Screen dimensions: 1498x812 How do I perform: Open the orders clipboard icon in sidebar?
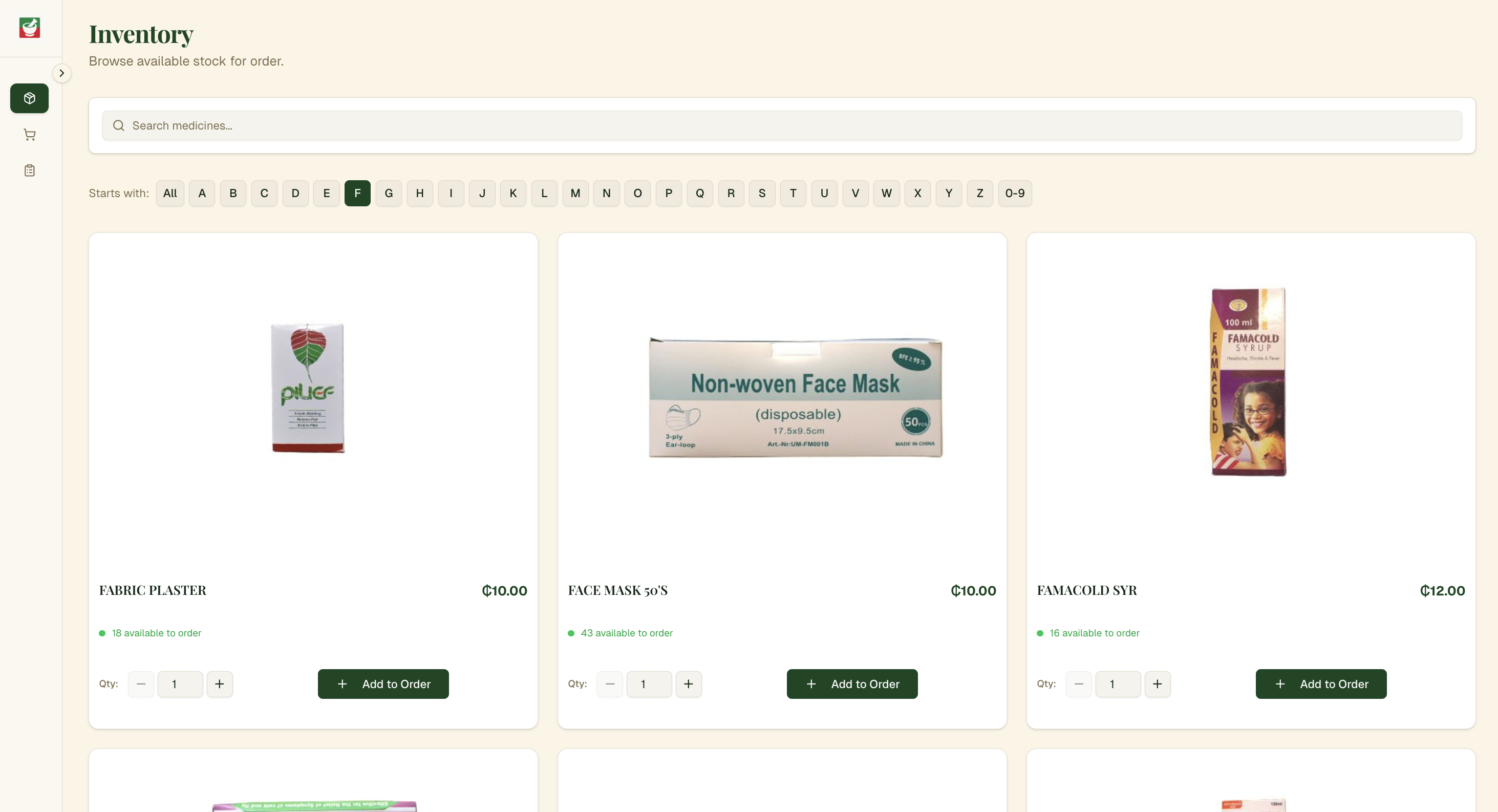coord(29,170)
